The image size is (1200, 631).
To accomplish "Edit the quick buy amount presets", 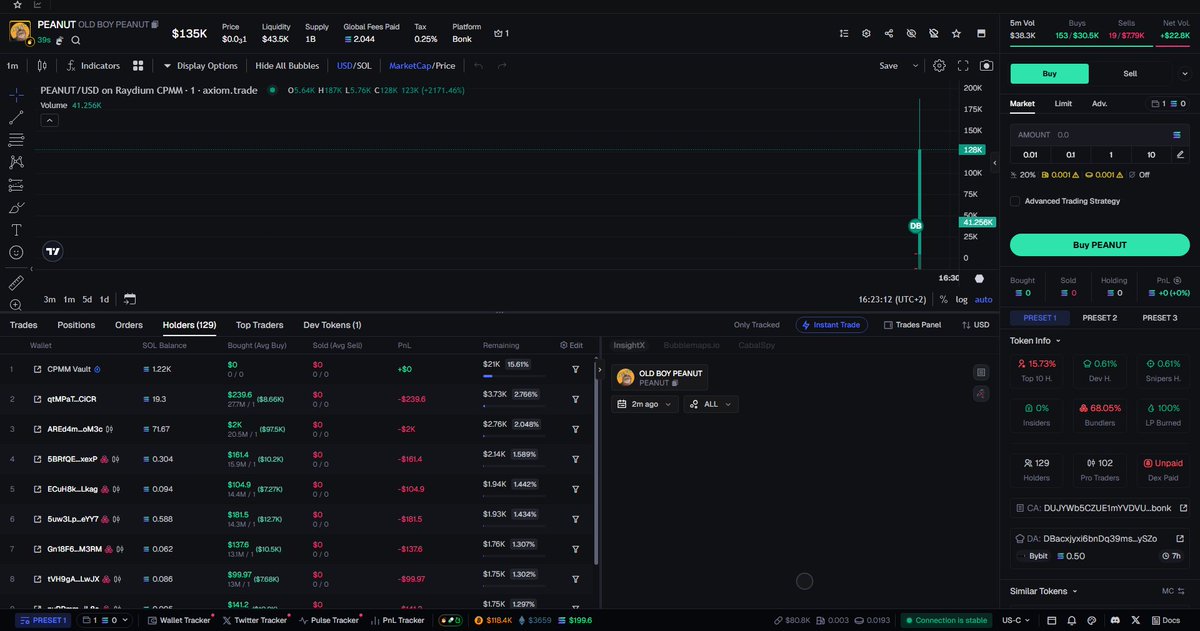I will click(1180, 155).
